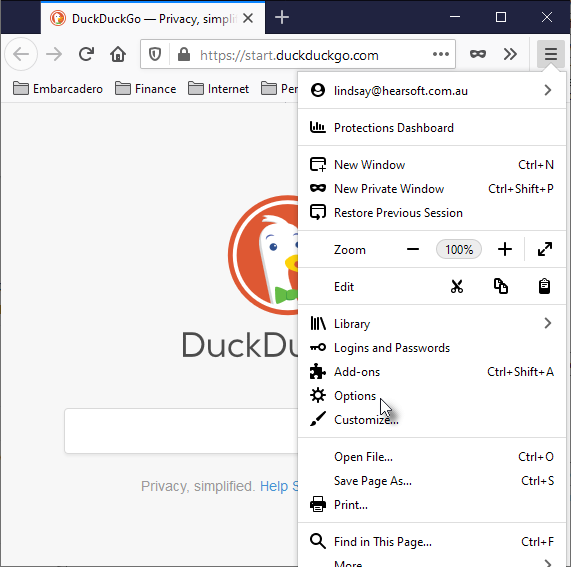
Task: Click the Add-ons puzzle piece icon
Action: pyautogui.click(x=318, y=371)
